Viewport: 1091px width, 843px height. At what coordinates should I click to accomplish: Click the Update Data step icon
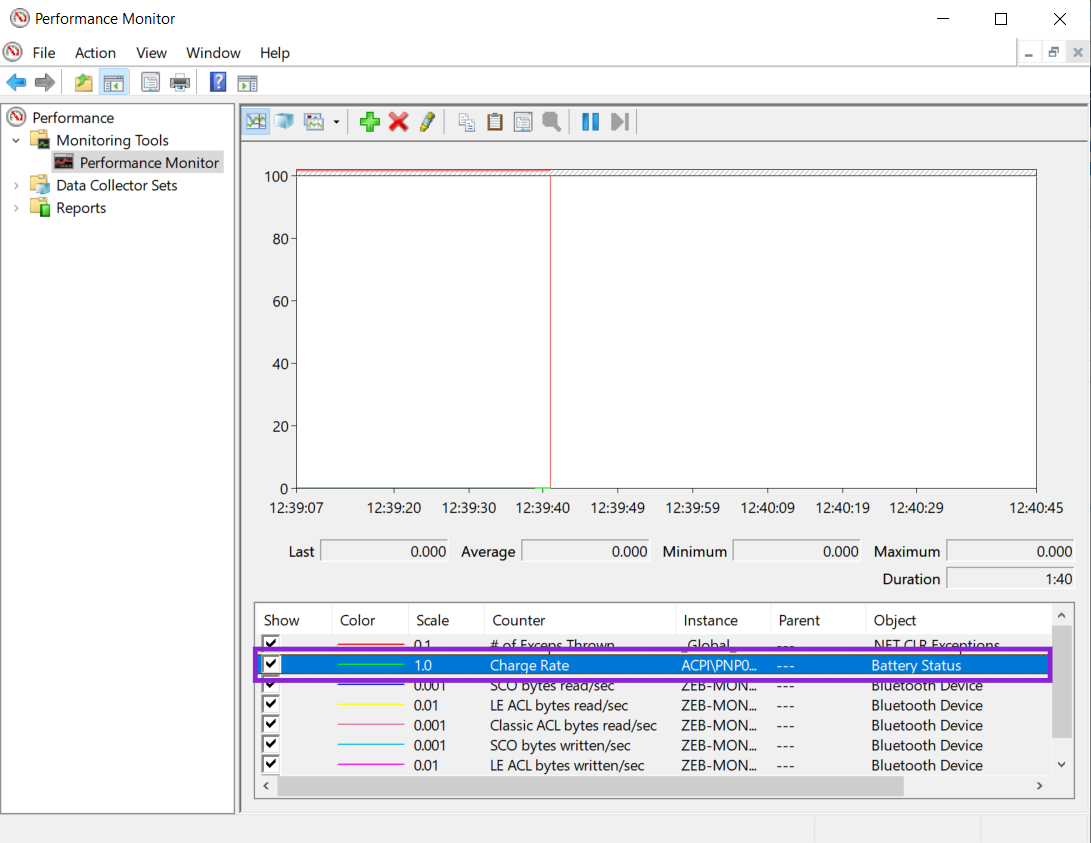[x=620, y=122]
